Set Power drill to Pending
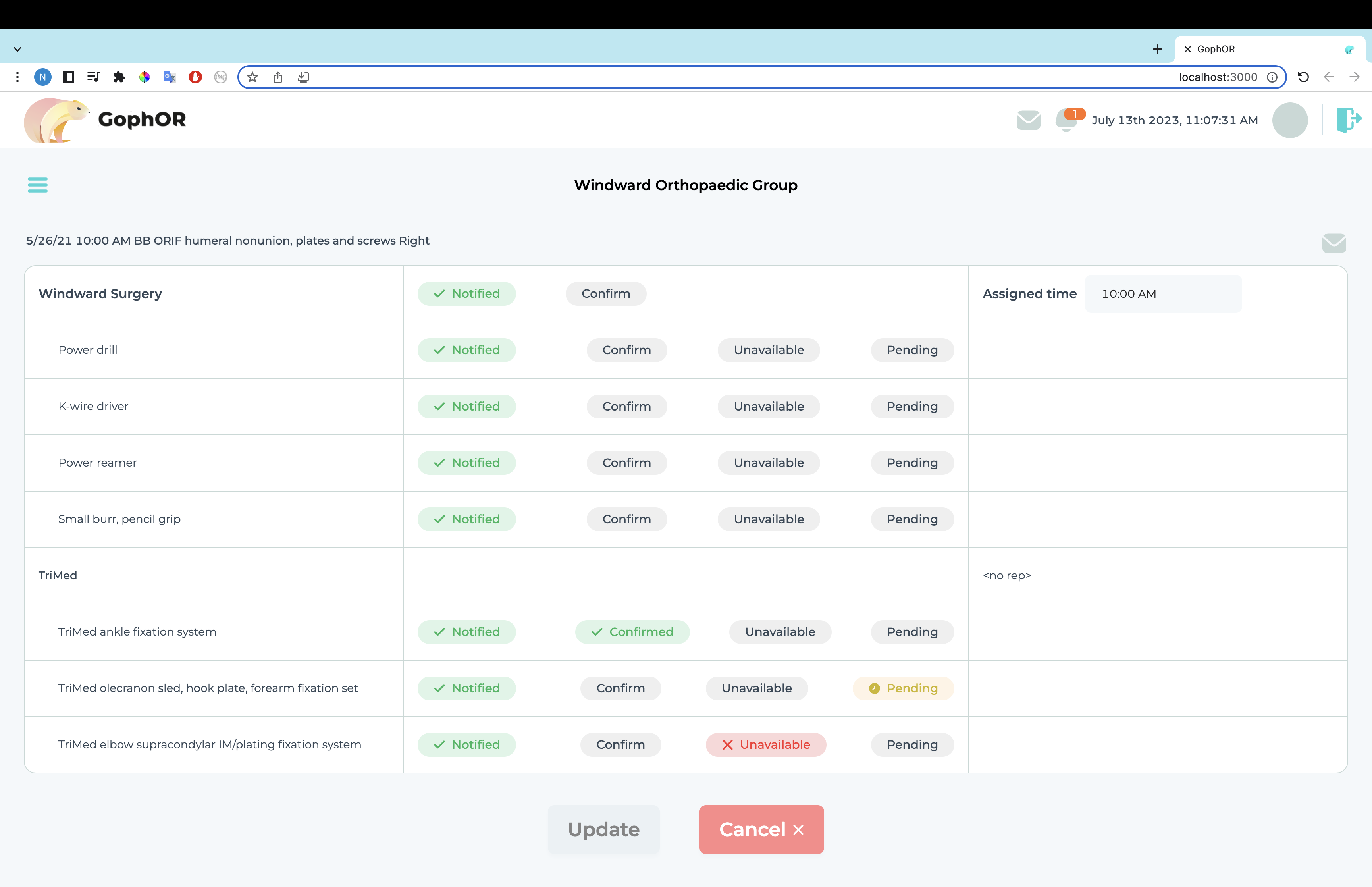 tap(912, 350)
